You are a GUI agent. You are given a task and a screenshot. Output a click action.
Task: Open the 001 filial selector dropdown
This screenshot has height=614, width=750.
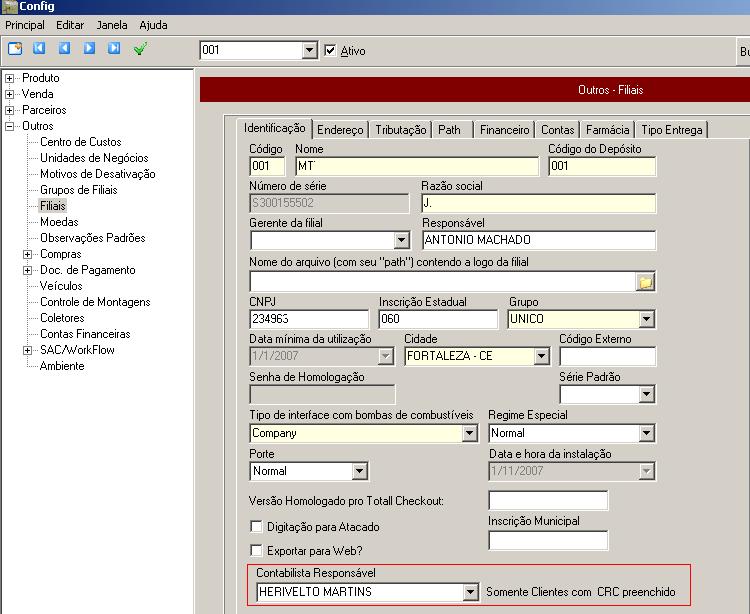[x=309, y=50]
